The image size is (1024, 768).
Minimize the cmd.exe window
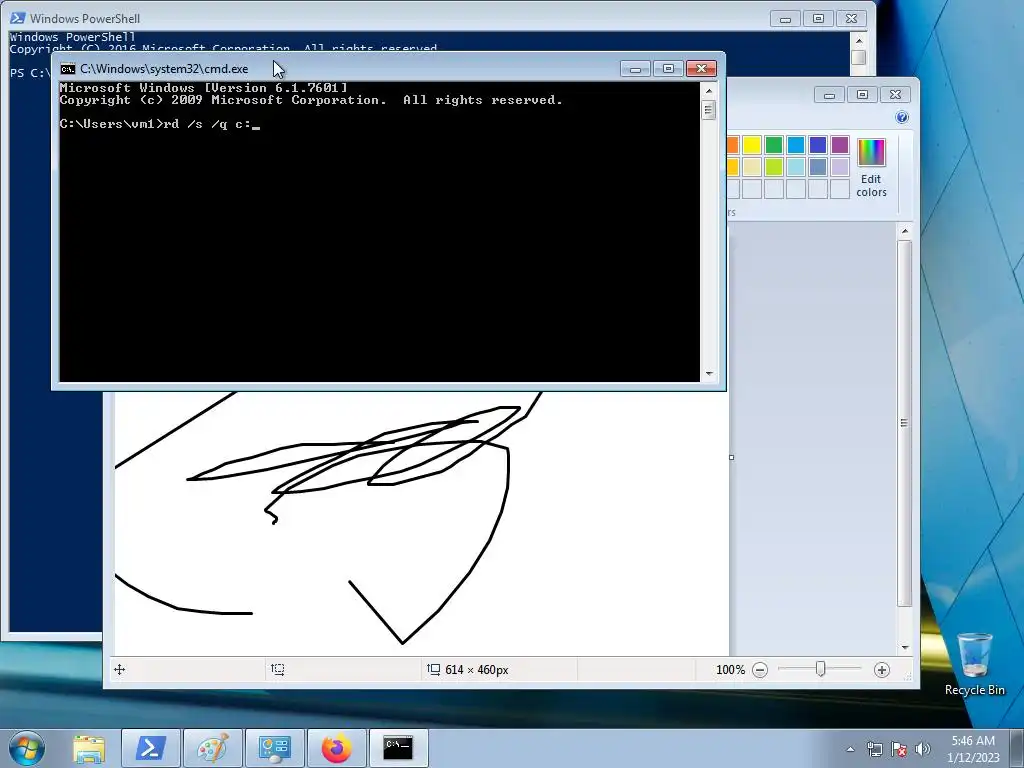click(635, 69)
